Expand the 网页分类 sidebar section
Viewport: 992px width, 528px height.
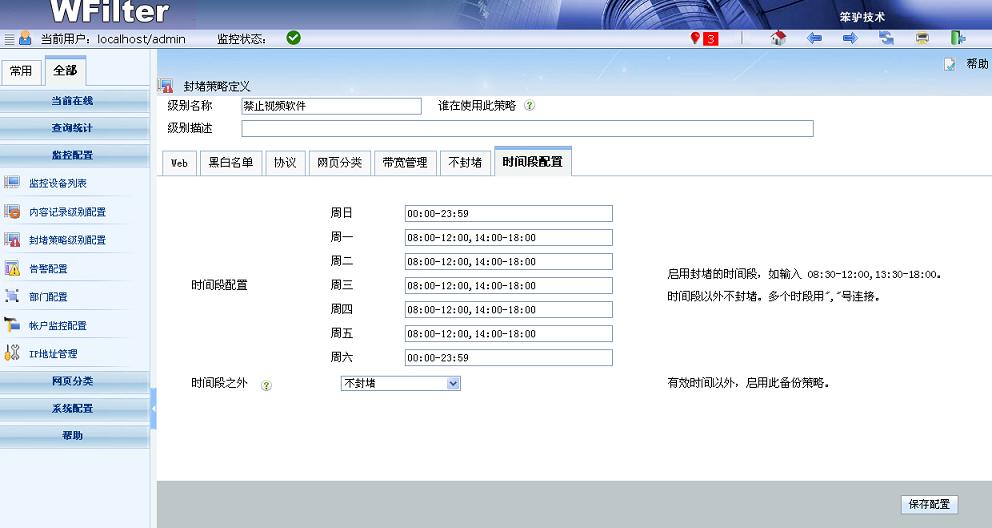tap(73, 381)
